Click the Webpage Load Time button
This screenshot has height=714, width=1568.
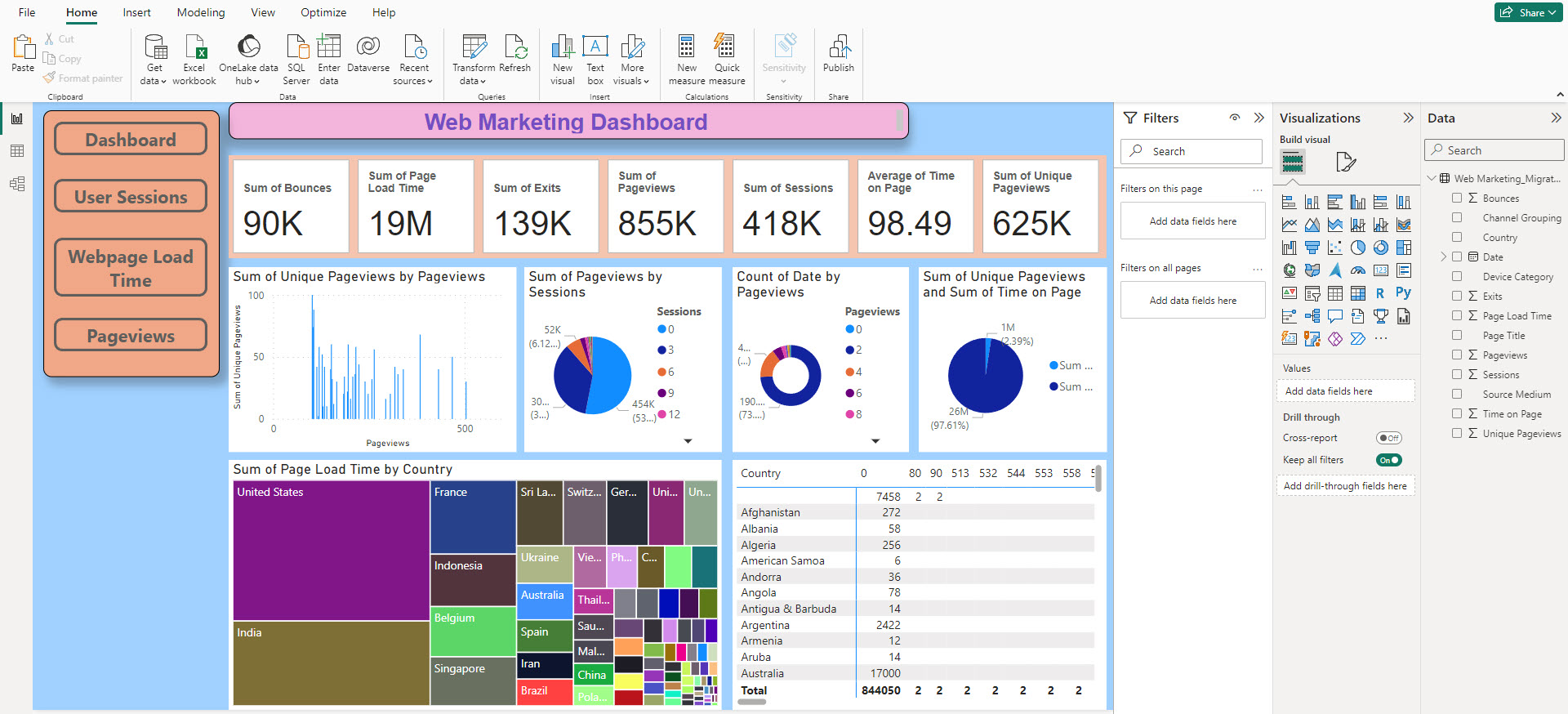click(x=131, y=267)
